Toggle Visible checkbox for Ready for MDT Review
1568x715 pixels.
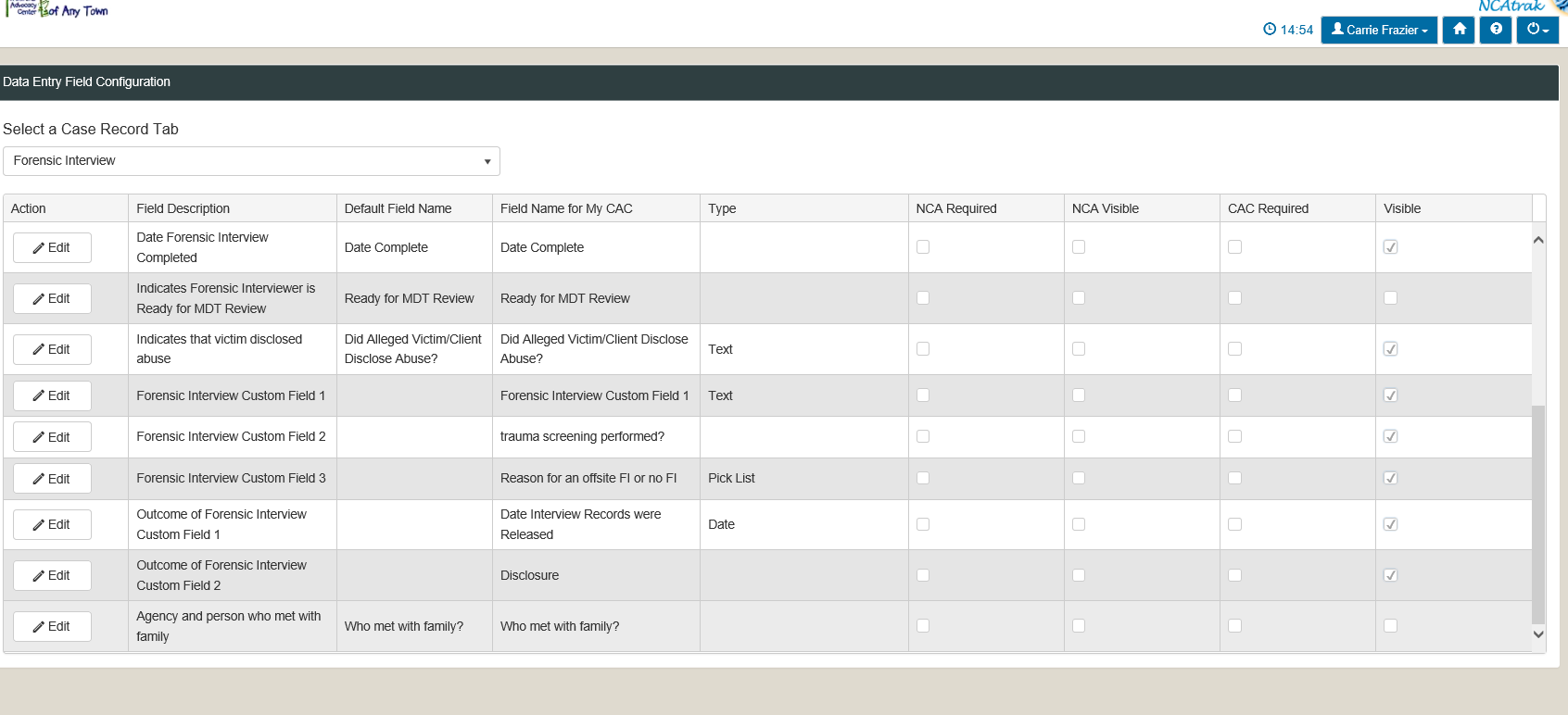tap(1390, 298)
